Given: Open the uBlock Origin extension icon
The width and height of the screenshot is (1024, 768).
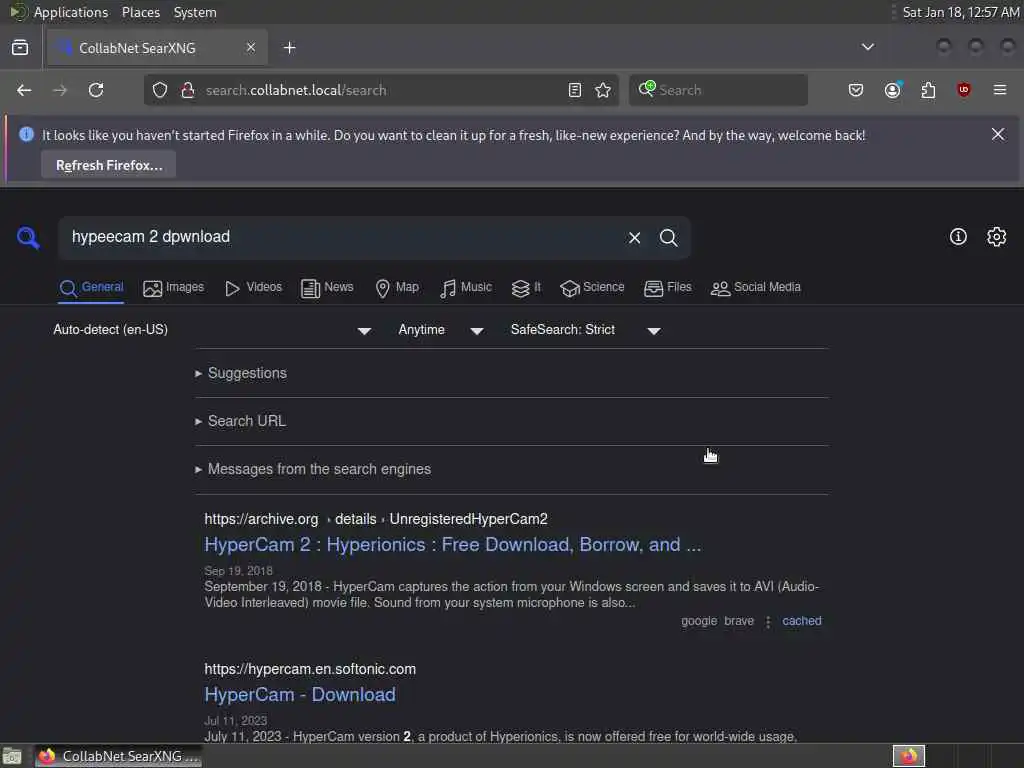Looking at the screenshot, I should point(964,90).
